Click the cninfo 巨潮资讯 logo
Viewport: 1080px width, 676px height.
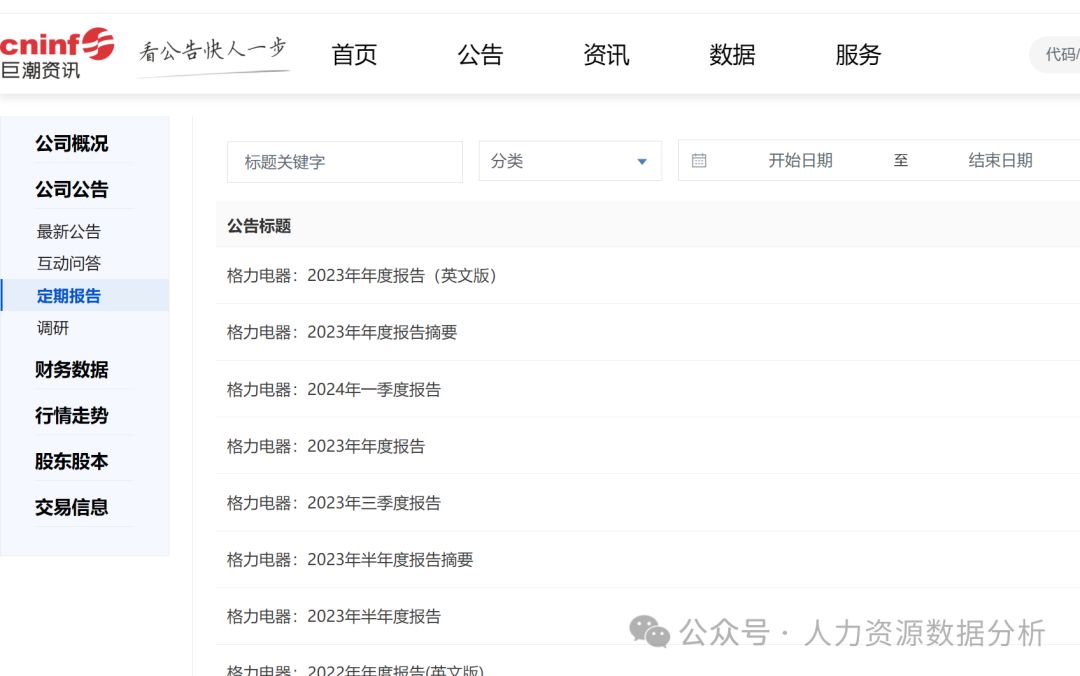(x=56, y=54)
